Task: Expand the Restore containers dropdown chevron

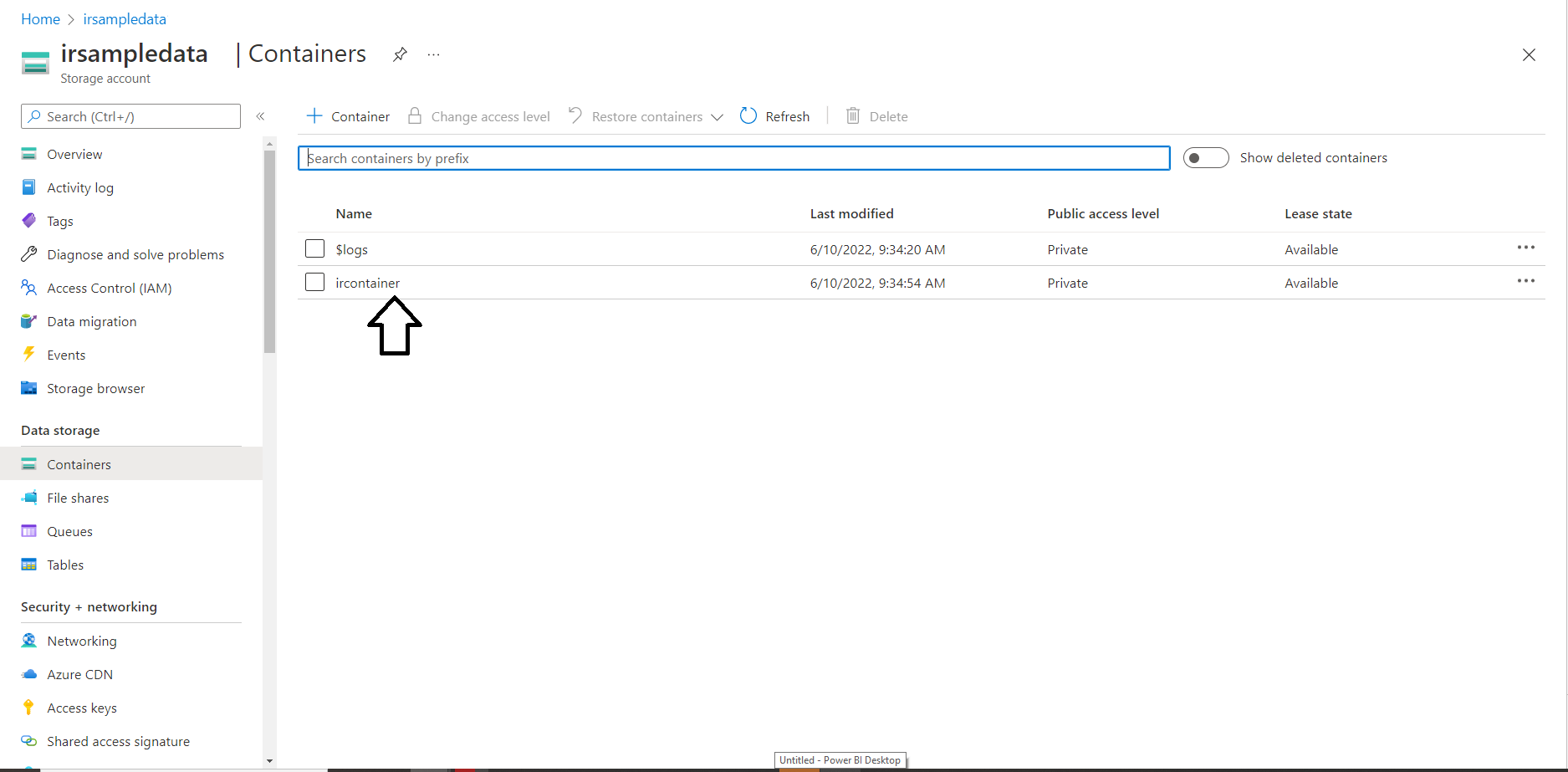Action: tap(717, 117)
